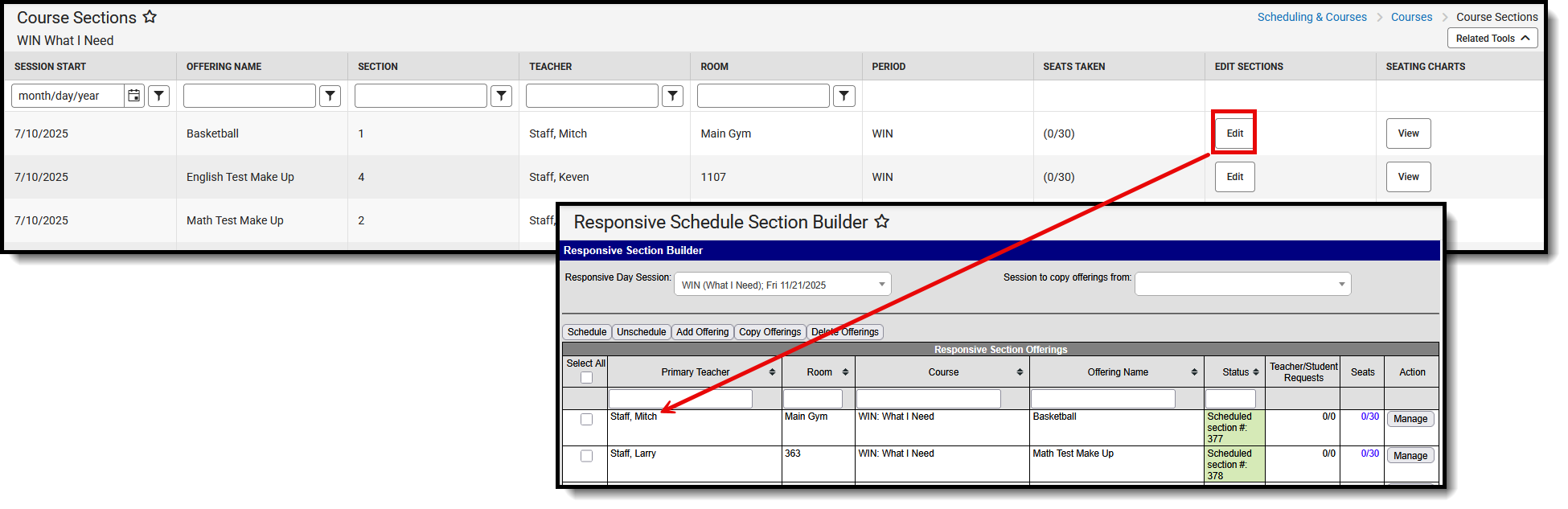Select the Seats Taken column header
The height and width of the screenshot is (509, 1568).
1073,67
